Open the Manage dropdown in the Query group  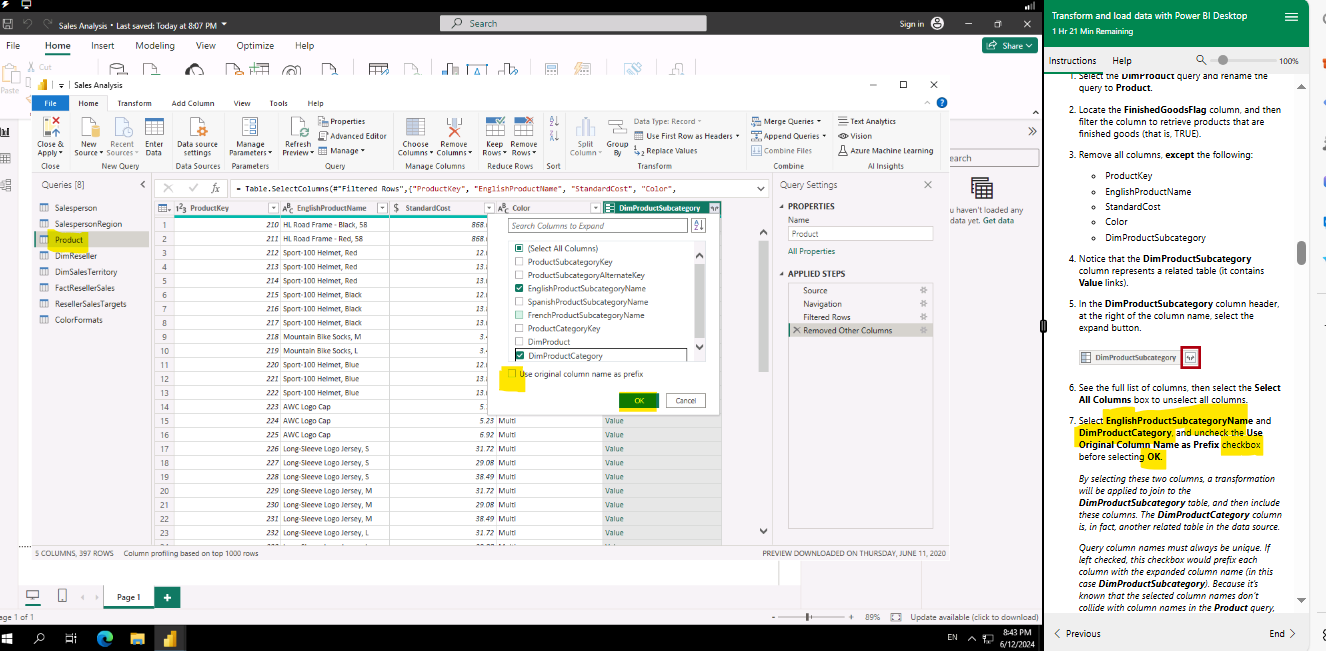(342, 151)
